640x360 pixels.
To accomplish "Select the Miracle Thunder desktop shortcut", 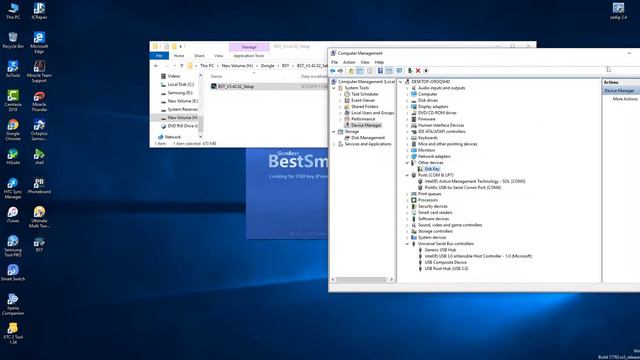I will coord(39,101).
